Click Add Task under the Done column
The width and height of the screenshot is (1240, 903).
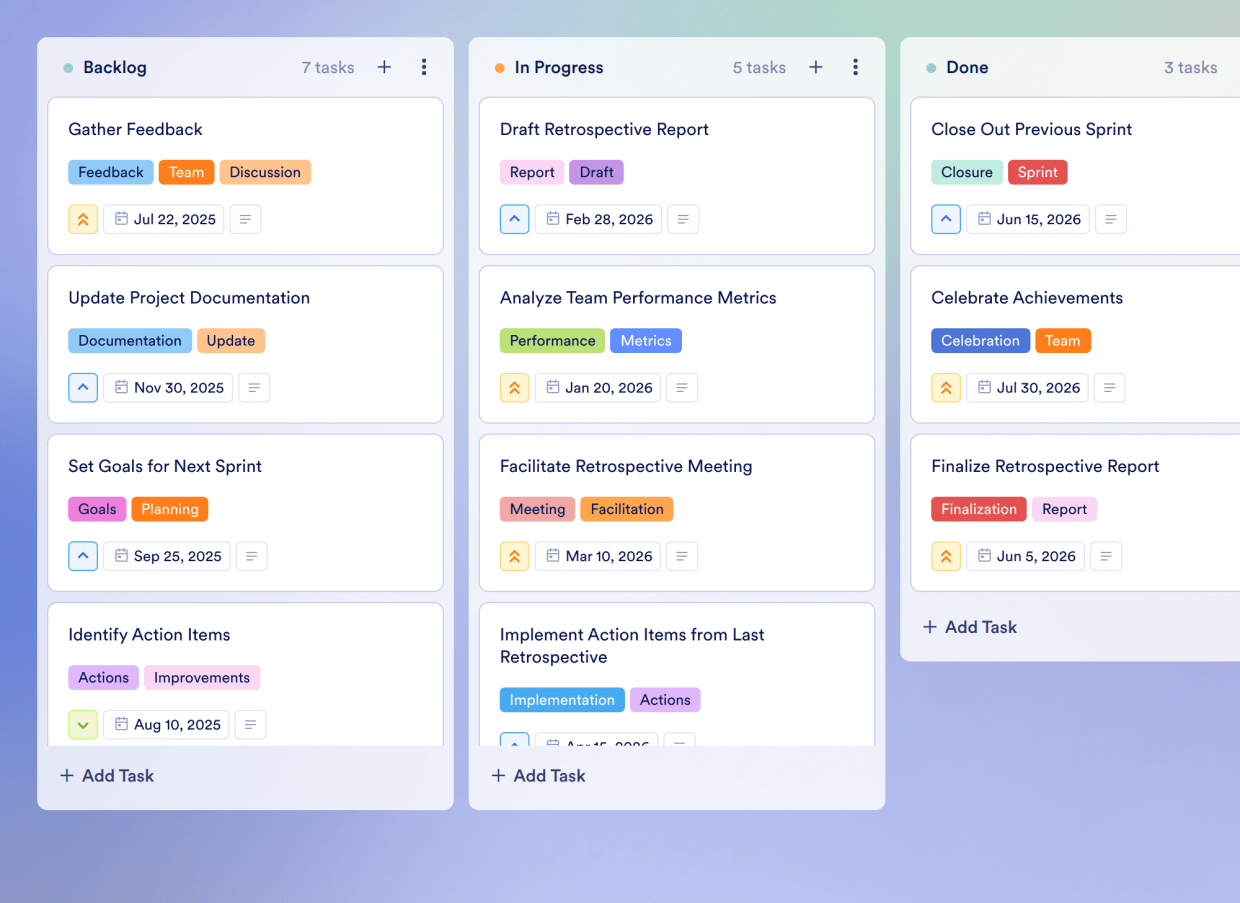pos(969,627)
